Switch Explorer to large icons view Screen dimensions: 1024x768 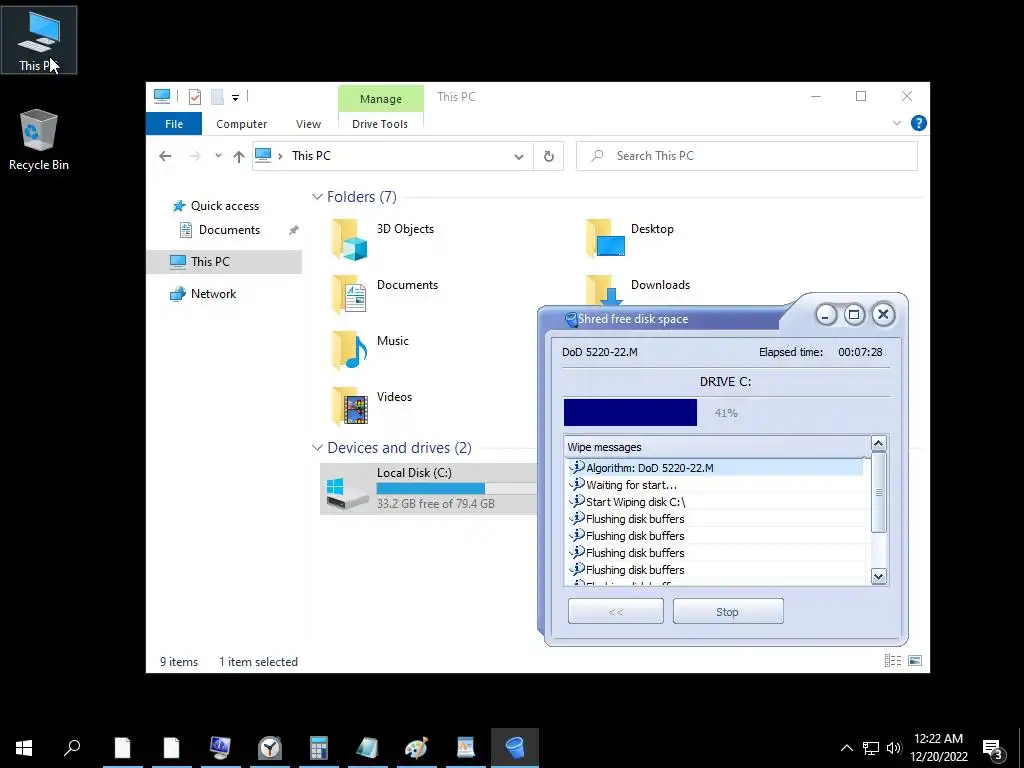pos(915,661)
